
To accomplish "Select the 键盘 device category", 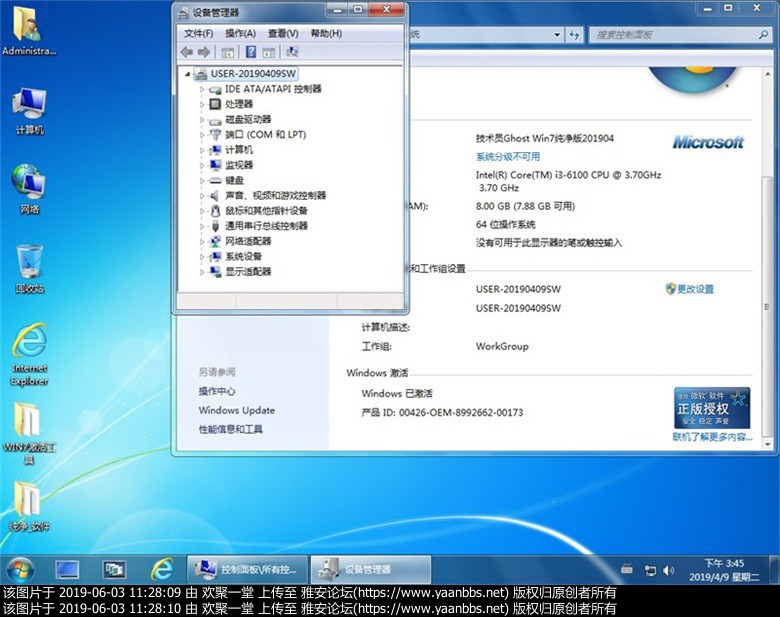I will 234,180.
